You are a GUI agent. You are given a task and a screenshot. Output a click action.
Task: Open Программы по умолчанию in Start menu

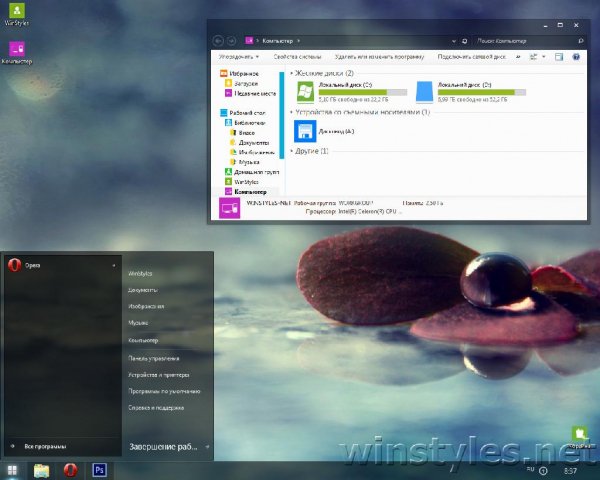(x=164, y=392)
